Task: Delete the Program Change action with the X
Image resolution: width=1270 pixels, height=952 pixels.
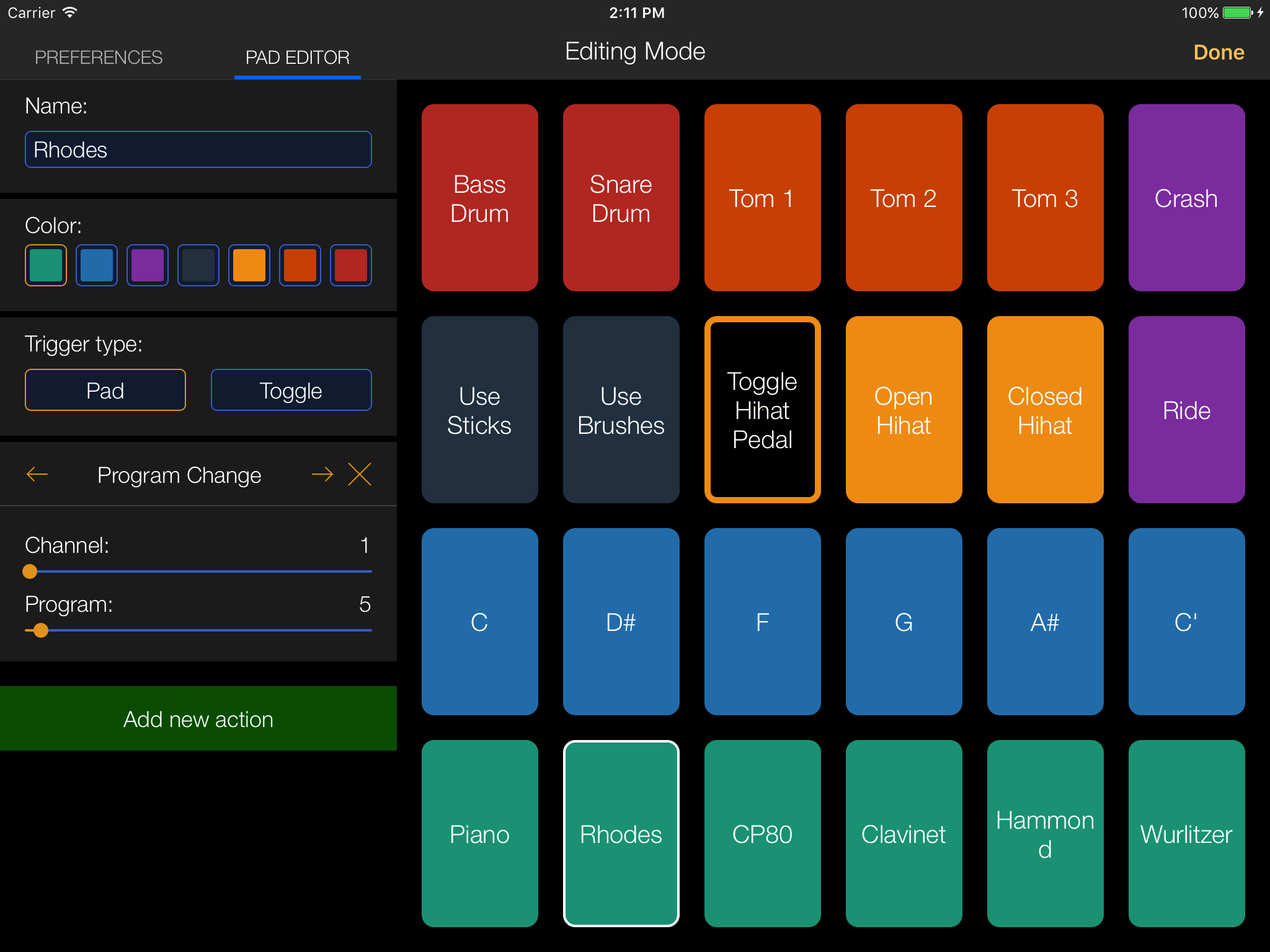Action: click(360, 474)
